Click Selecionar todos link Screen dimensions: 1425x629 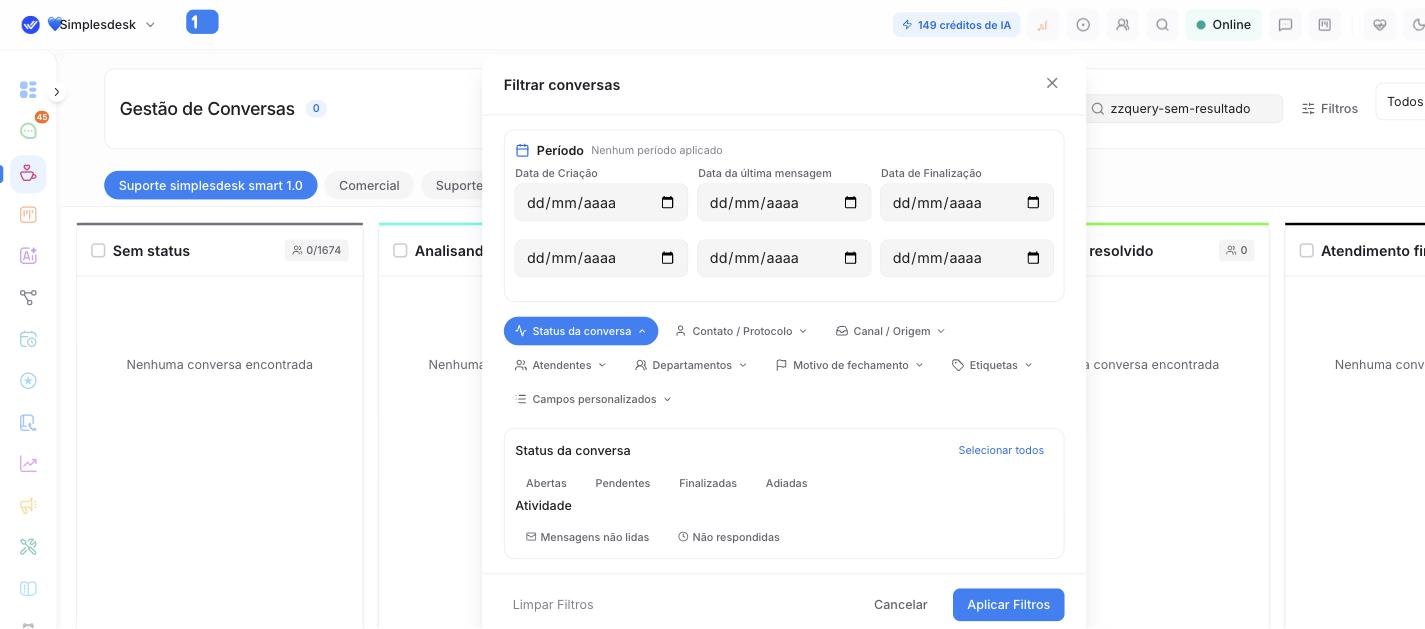coord(1001,450)
